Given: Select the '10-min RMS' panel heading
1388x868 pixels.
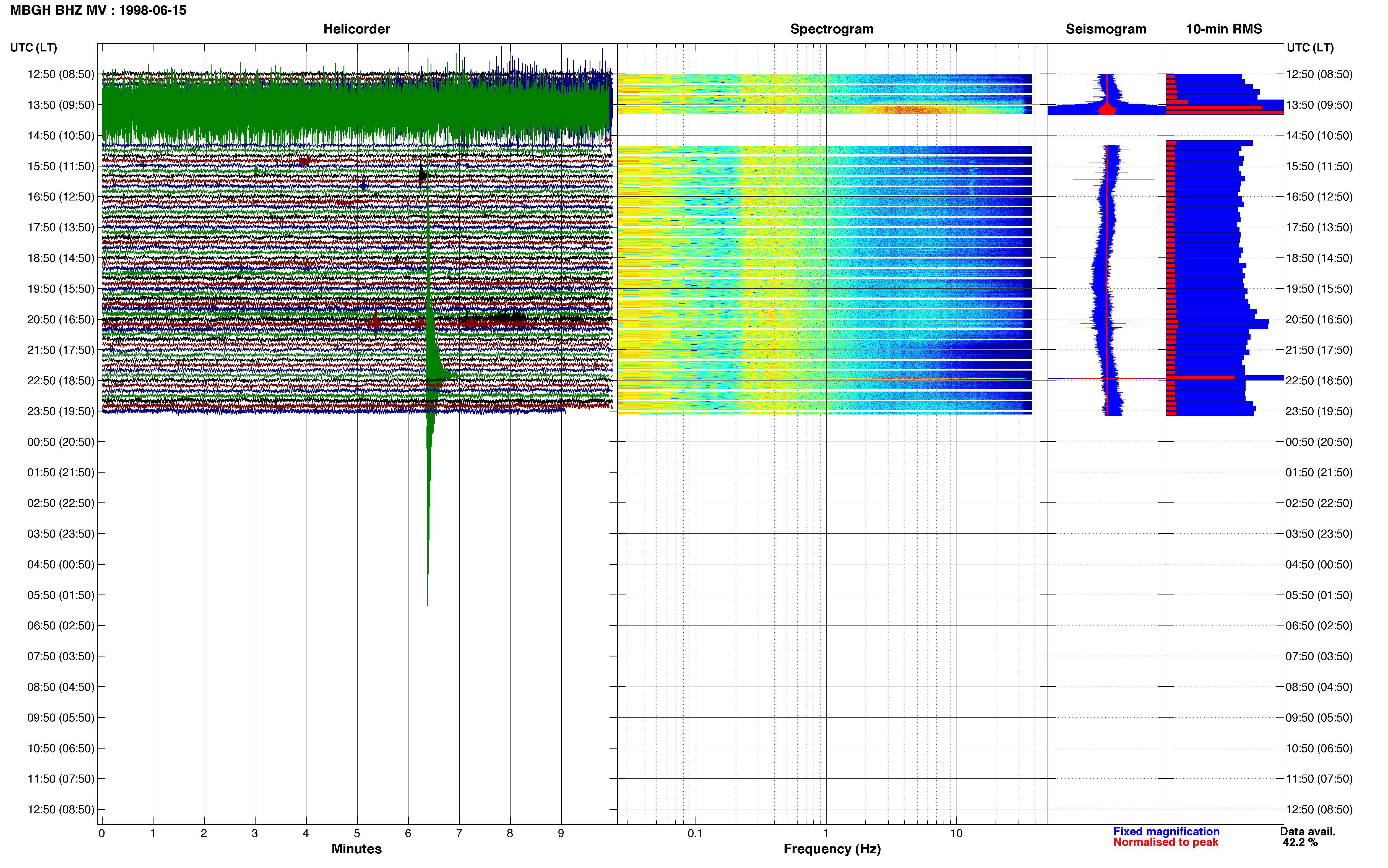Looking at the screenshot, I should coord(1224,29).
